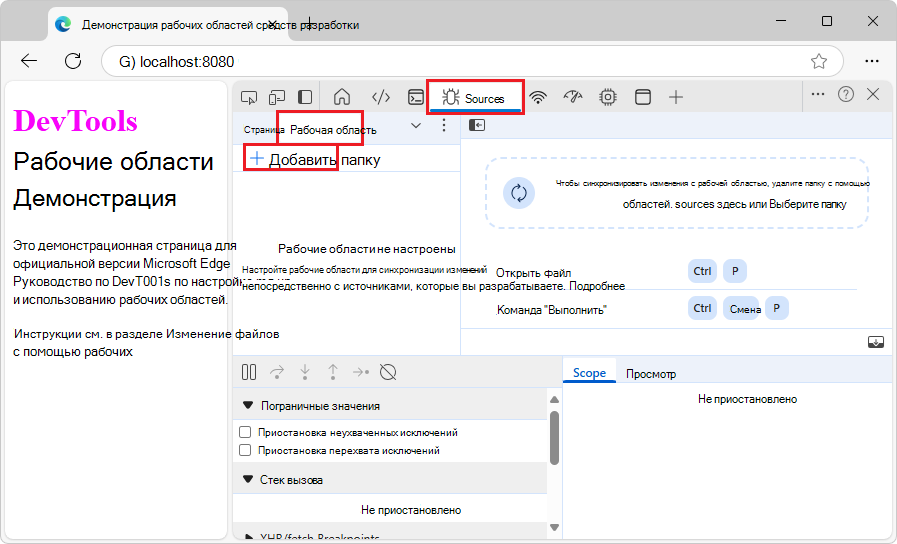Viewport: 897px width, 544px height.
Task: Pause script execution button
Action: pyautogui.click(x=249, y=372)
